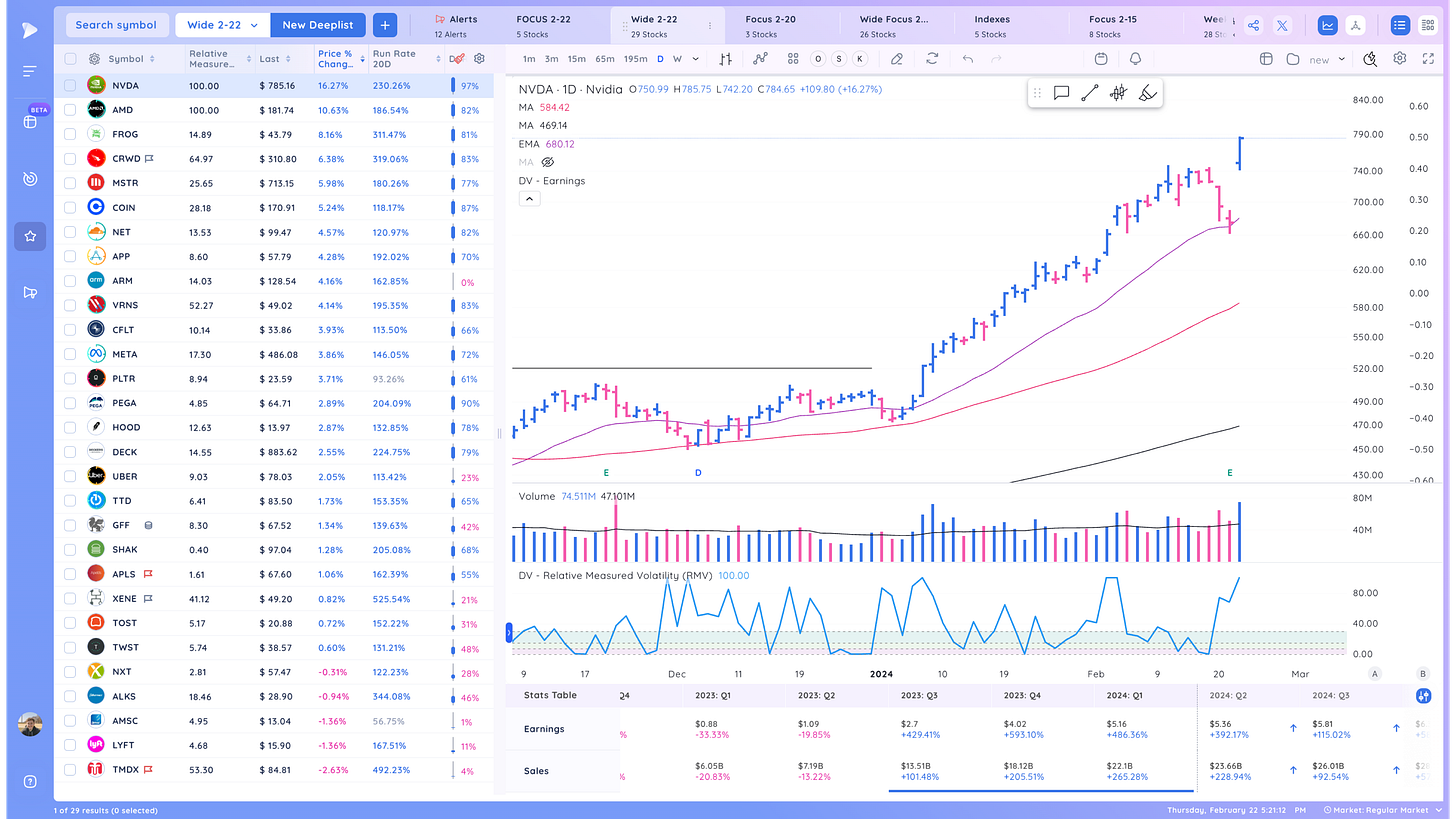The image size is (1456, 819).
Task: Open the 'new' layout dropdown
Action: pos(1327,59)
